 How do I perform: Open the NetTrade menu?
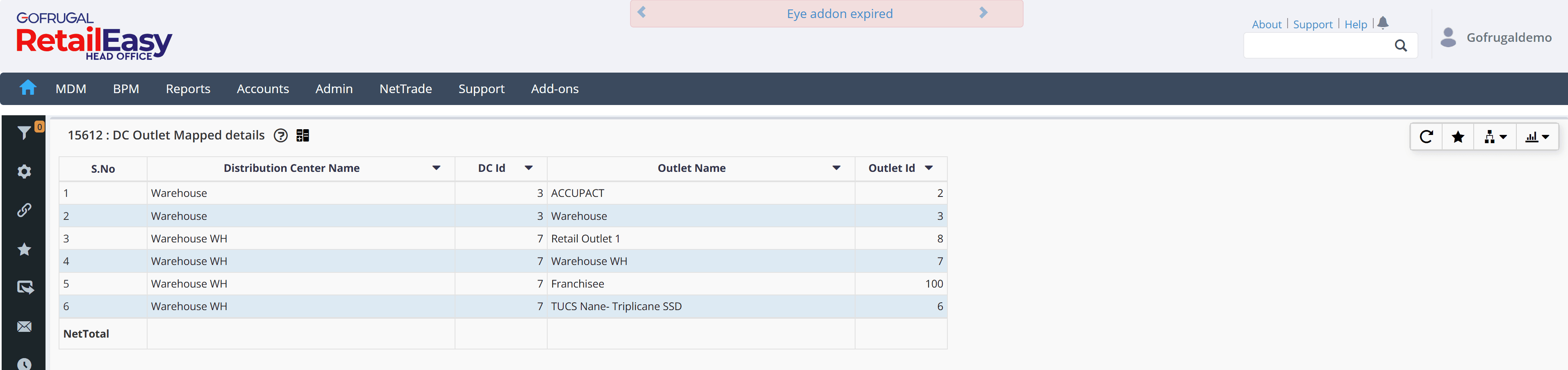[405, 89]
